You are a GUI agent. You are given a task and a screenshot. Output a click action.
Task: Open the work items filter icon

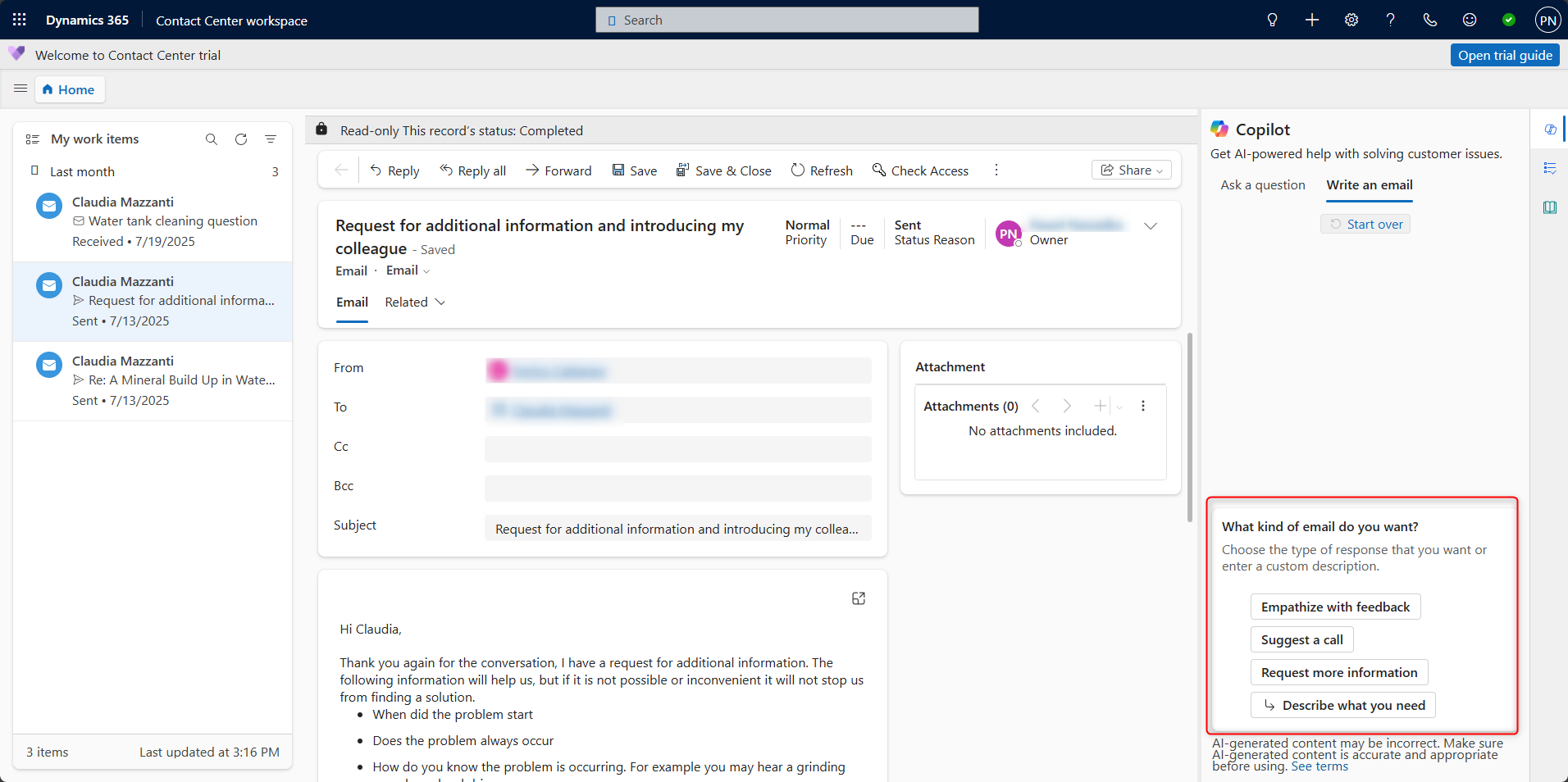pos(271,139)
